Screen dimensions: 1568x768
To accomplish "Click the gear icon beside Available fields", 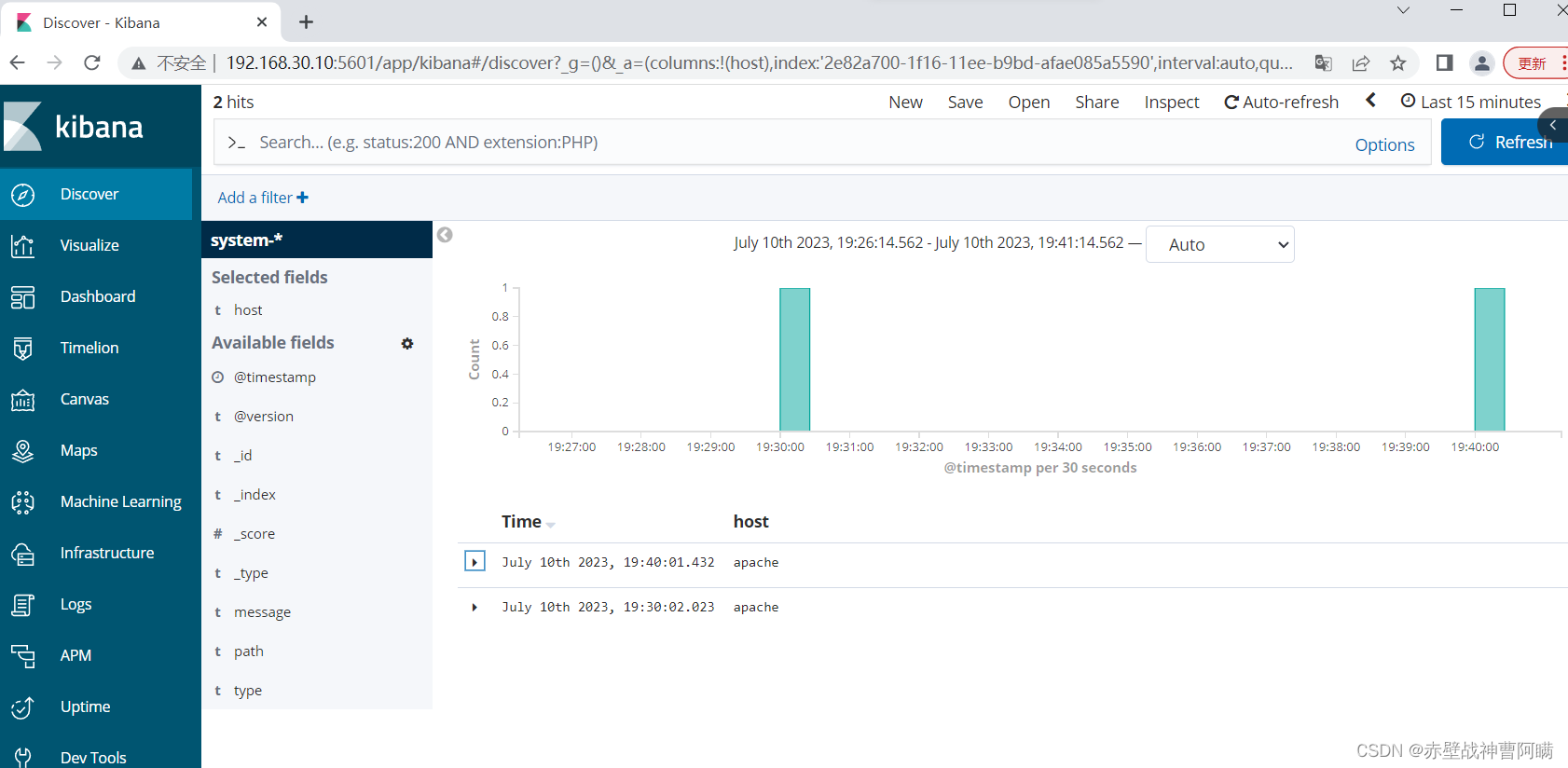I will click(x=407, y=344).
